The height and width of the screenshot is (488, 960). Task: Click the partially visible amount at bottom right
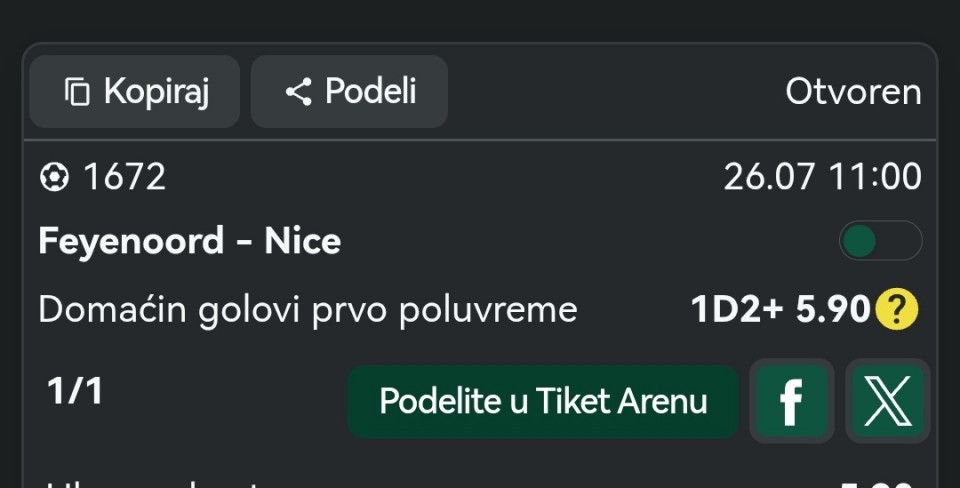[x=877, y=484]
